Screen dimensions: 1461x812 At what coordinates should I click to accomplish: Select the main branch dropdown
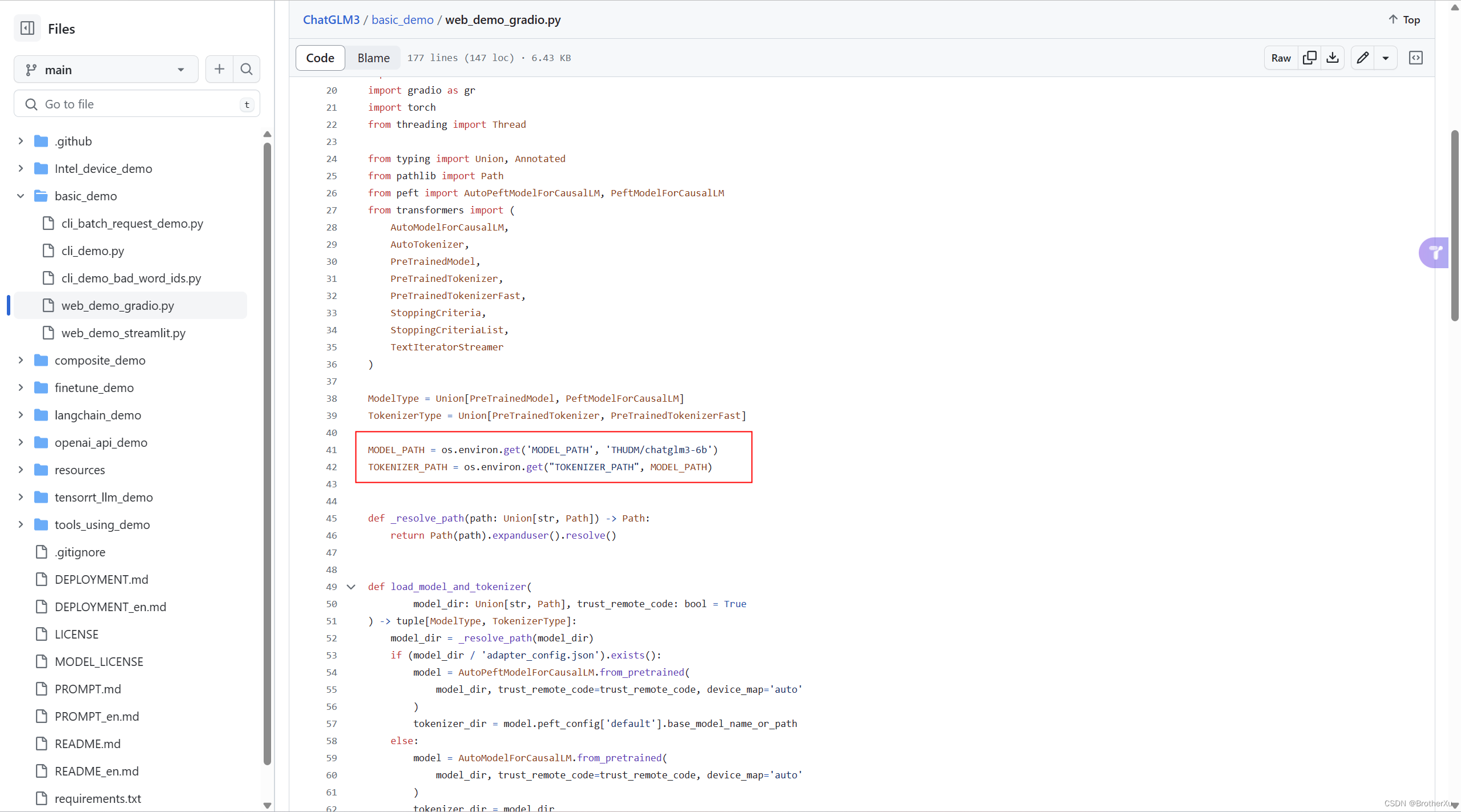point(104,69)
